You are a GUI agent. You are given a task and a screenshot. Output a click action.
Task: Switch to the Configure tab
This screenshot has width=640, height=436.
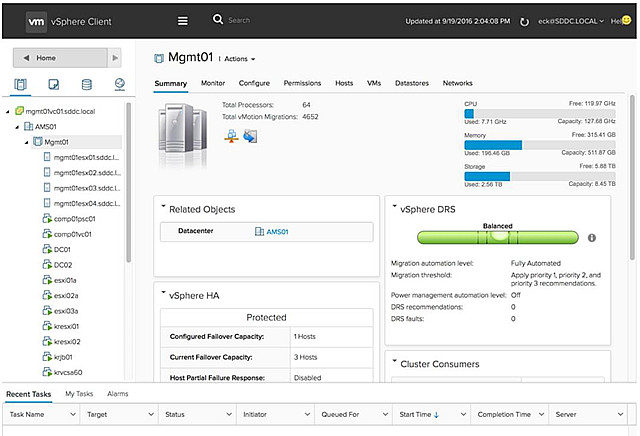tap(254, 83)
